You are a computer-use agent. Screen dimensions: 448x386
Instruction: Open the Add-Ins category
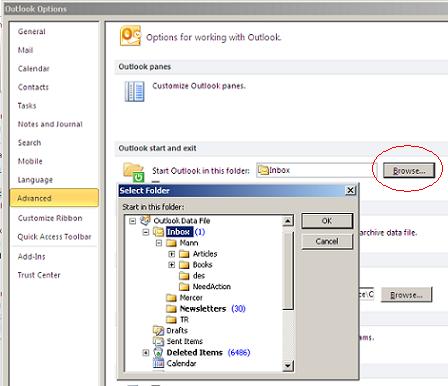tap(32, 257)
